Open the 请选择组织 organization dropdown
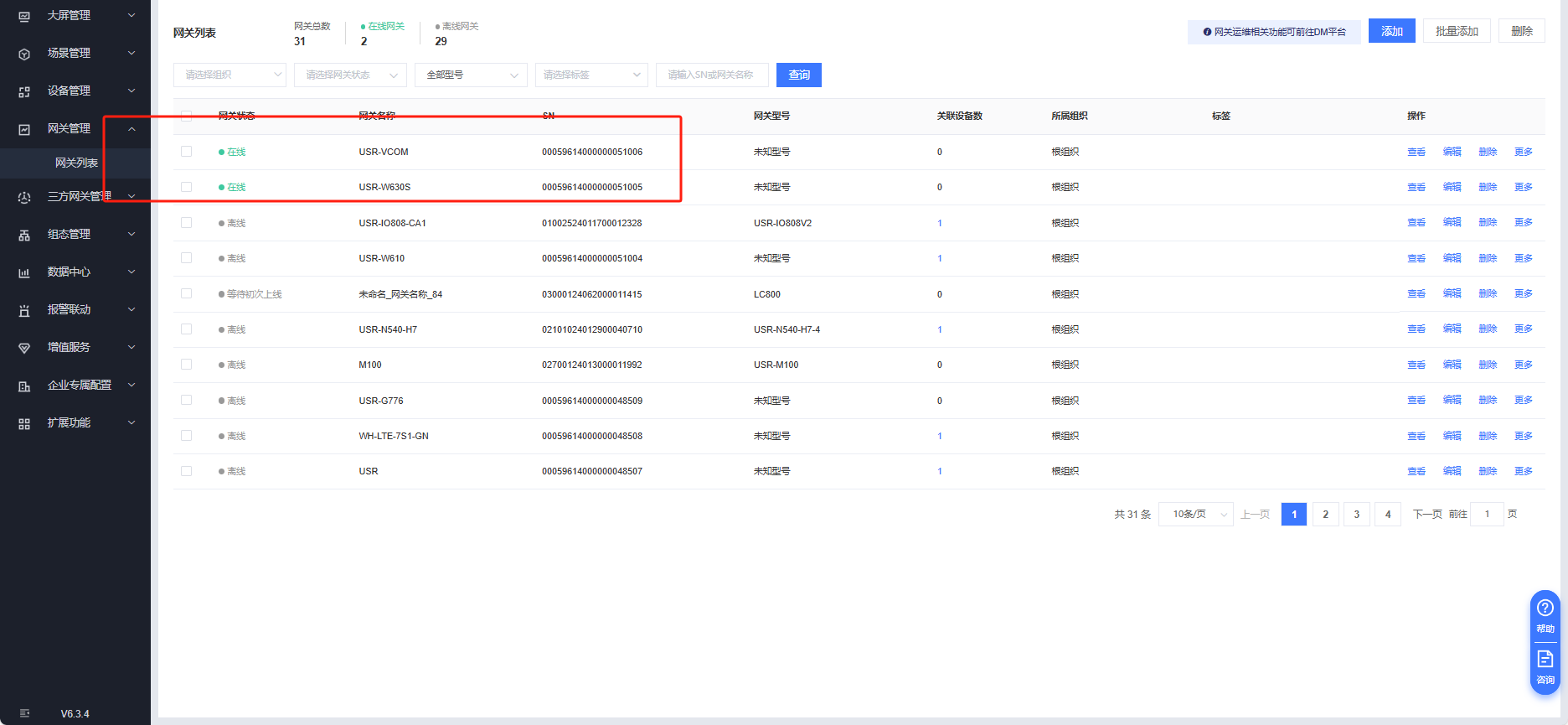This screenshot has height=725, width=1568. click(x=230, y=75)
